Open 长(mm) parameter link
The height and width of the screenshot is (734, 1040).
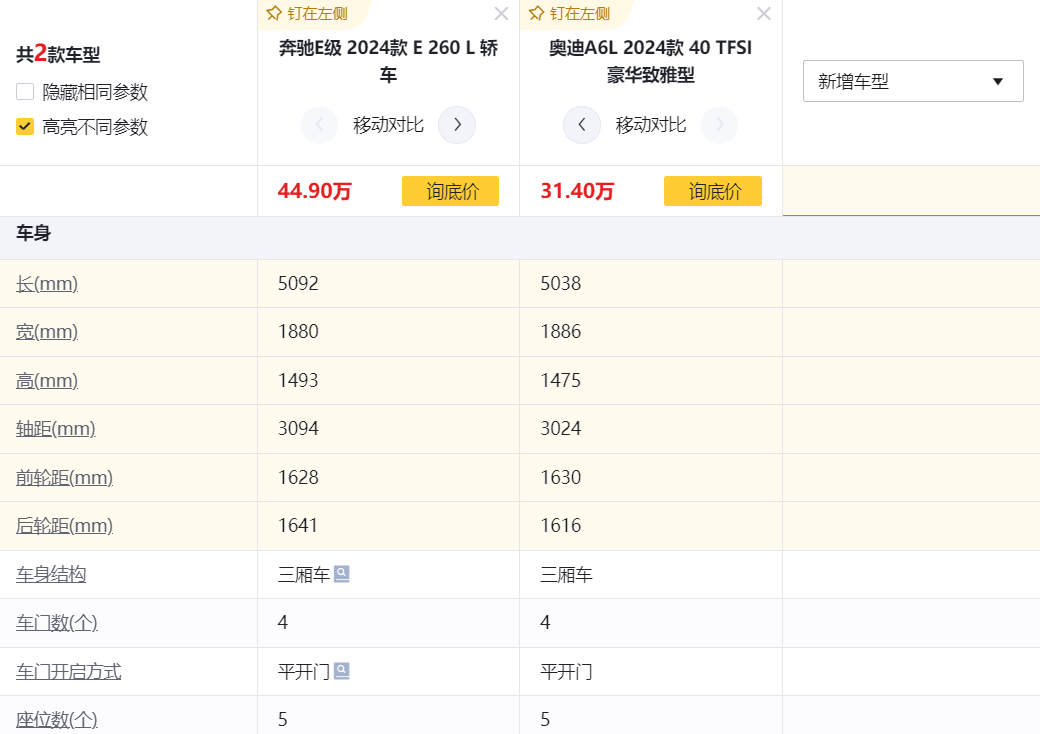pos(47,284)
